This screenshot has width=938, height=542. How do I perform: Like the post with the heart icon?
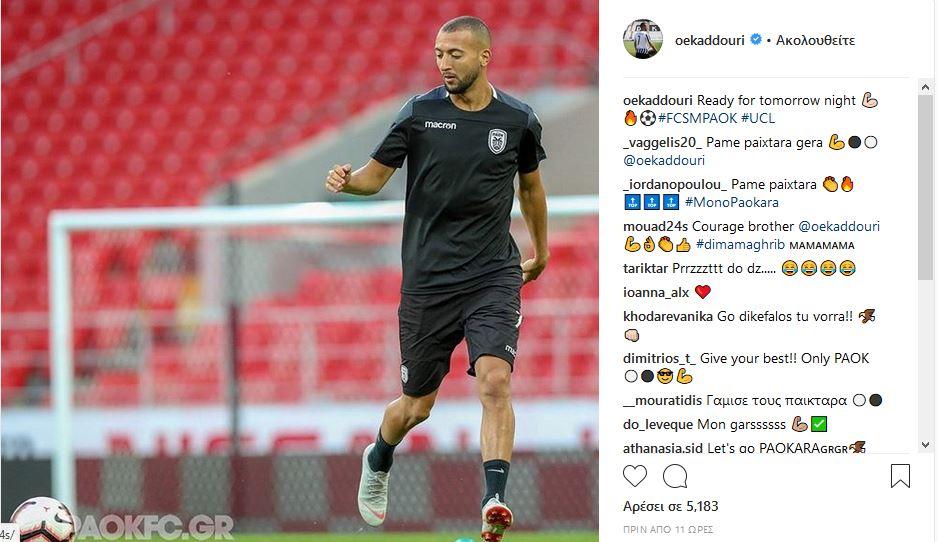click(635, 476)
